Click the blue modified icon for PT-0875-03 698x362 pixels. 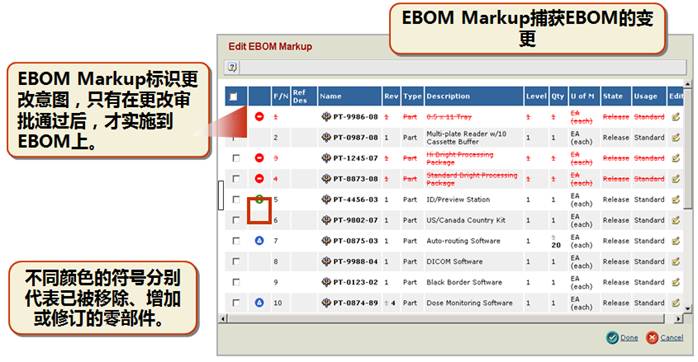click(259, 241)
